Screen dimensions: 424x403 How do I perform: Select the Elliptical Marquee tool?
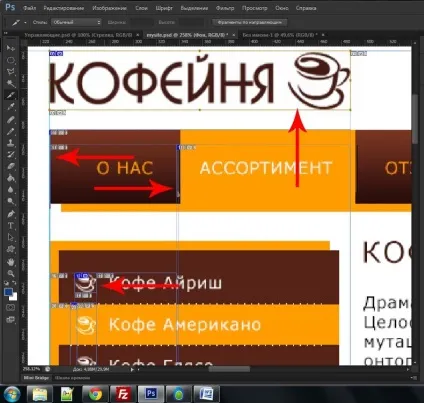pyautogui.click(x=11, y=60)
